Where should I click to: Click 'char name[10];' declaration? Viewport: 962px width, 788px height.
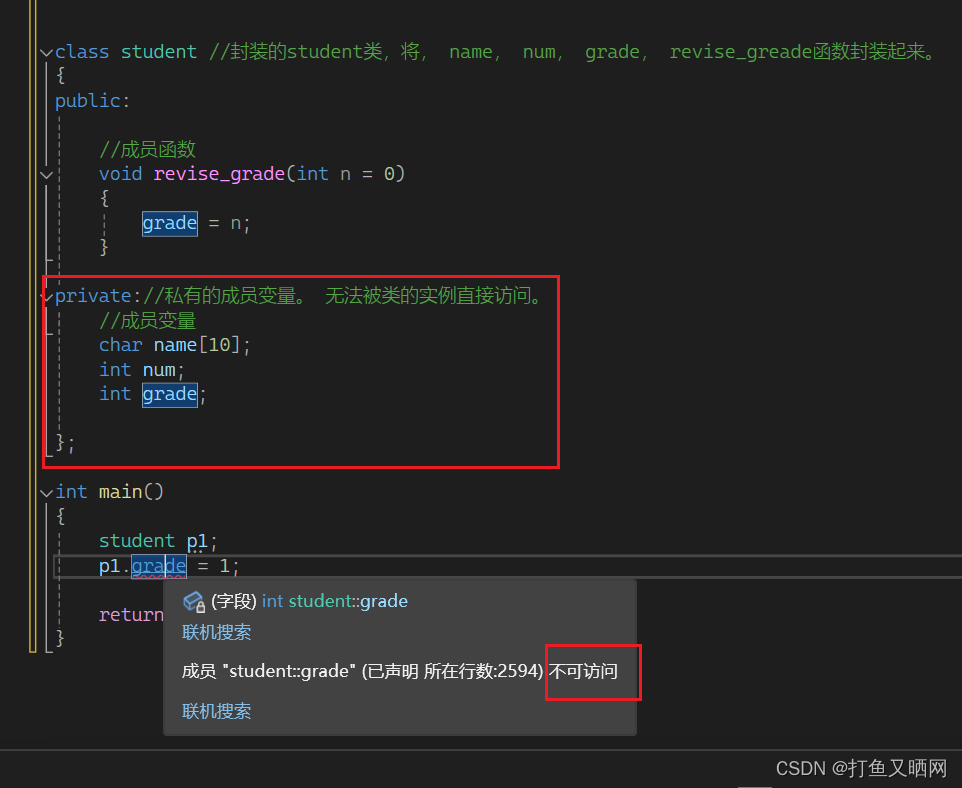[x=175, y=346]
